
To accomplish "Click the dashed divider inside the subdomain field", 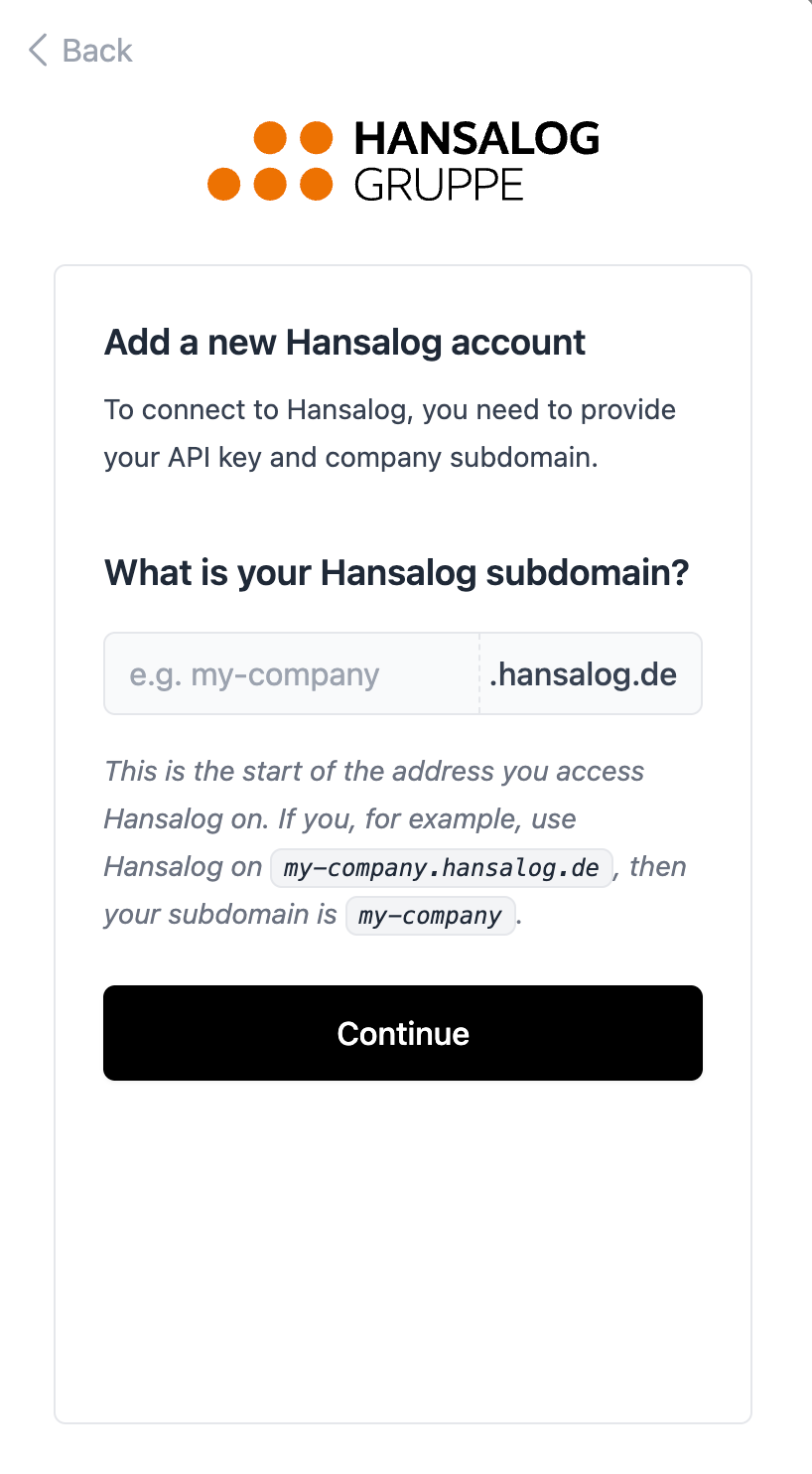I will tap(479, 674).
